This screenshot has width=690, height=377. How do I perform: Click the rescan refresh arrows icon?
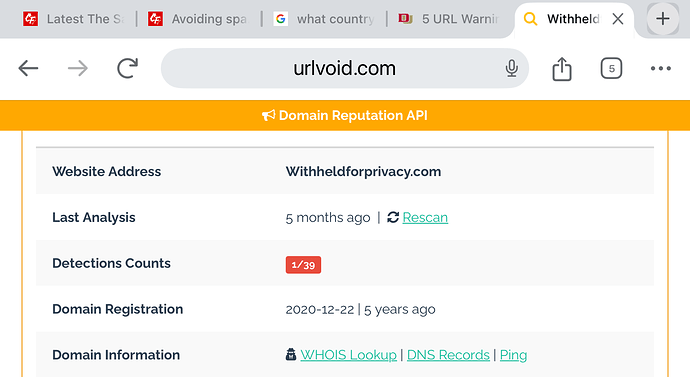point(393,217)
